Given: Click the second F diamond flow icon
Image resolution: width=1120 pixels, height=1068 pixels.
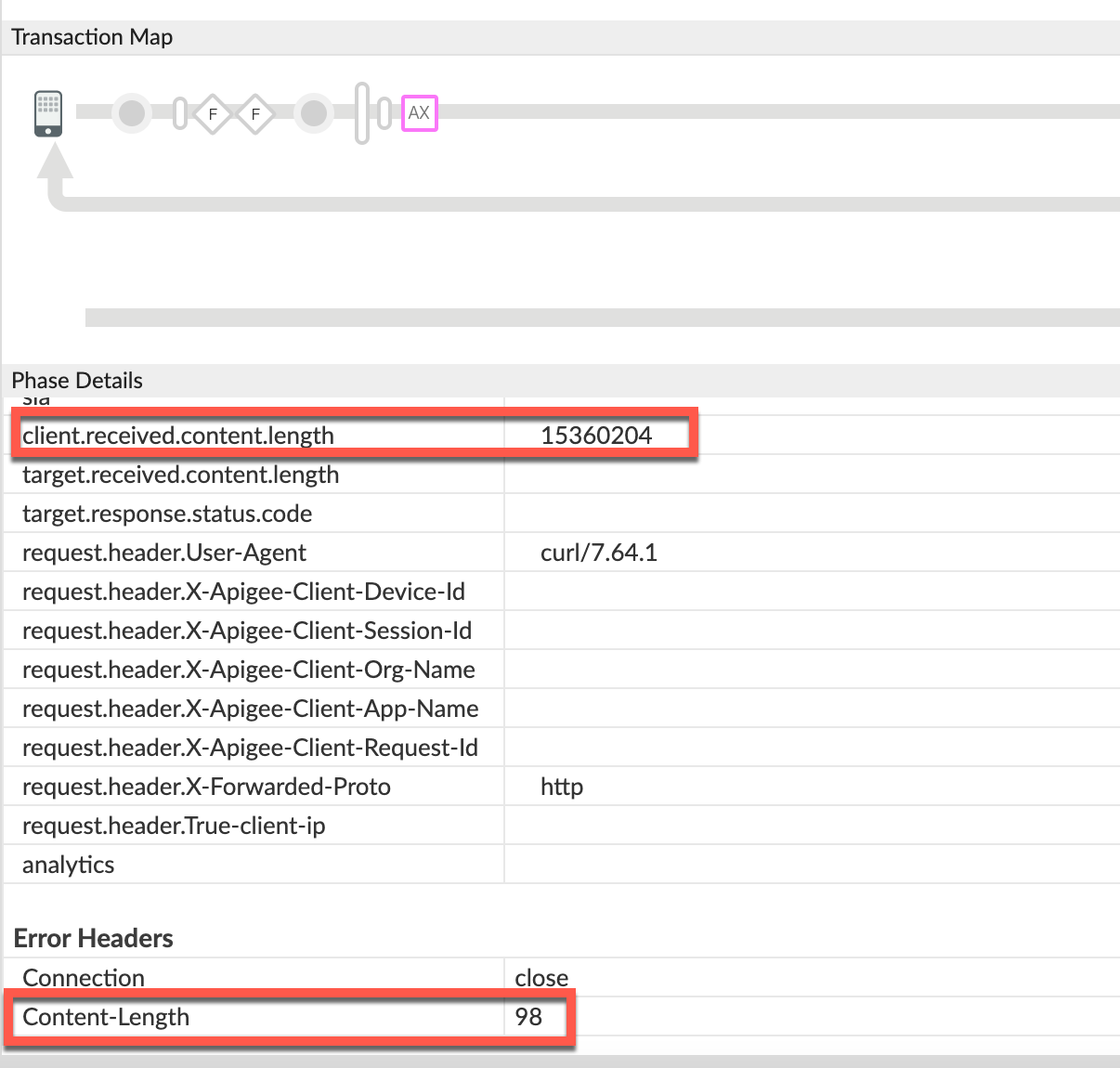Looking at the screenshot, I should 255,114.
